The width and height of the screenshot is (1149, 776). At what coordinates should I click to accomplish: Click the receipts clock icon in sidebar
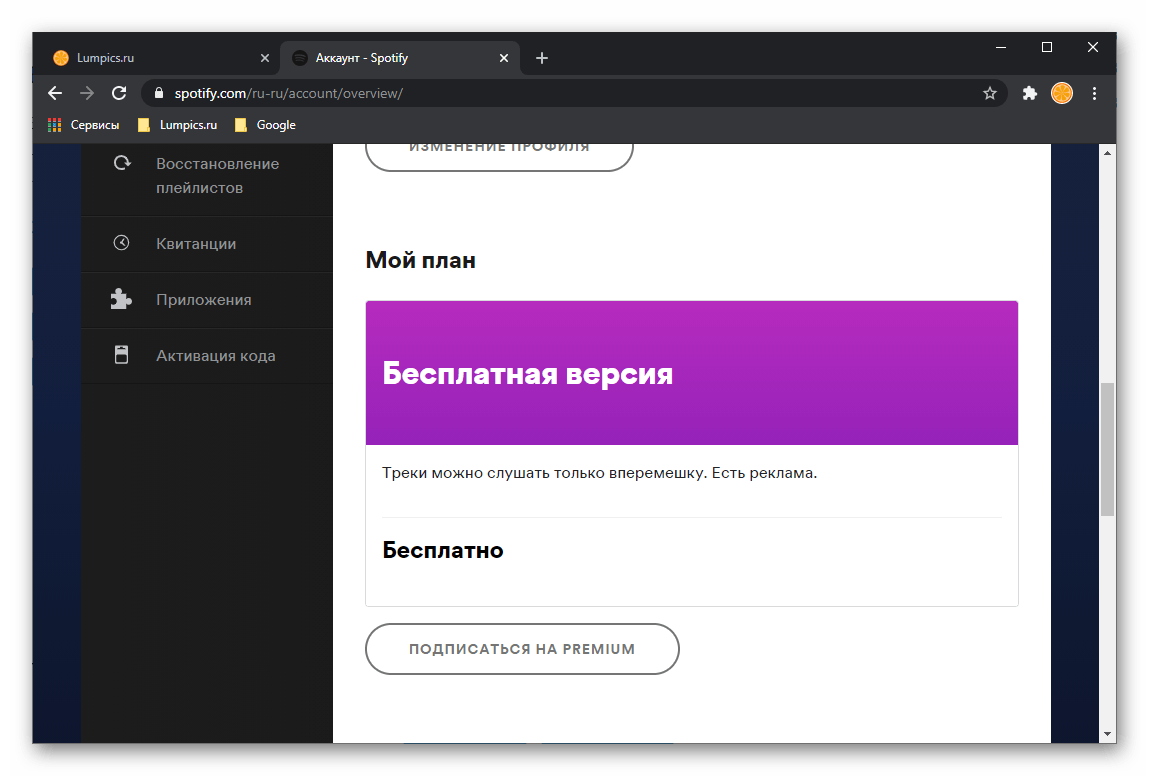click(121, 243)
